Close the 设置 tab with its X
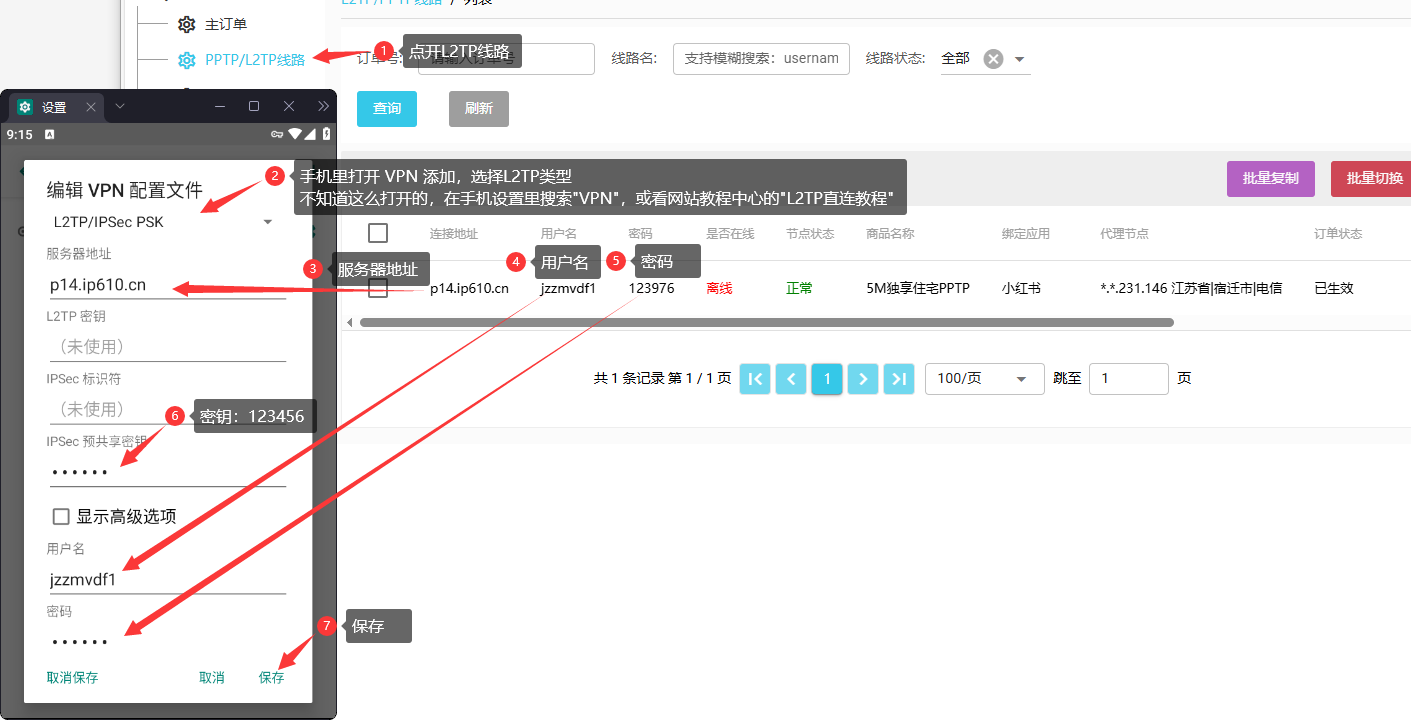This screenshot has height=720, width=1411. pyautogui.click(x=90, y=107)
